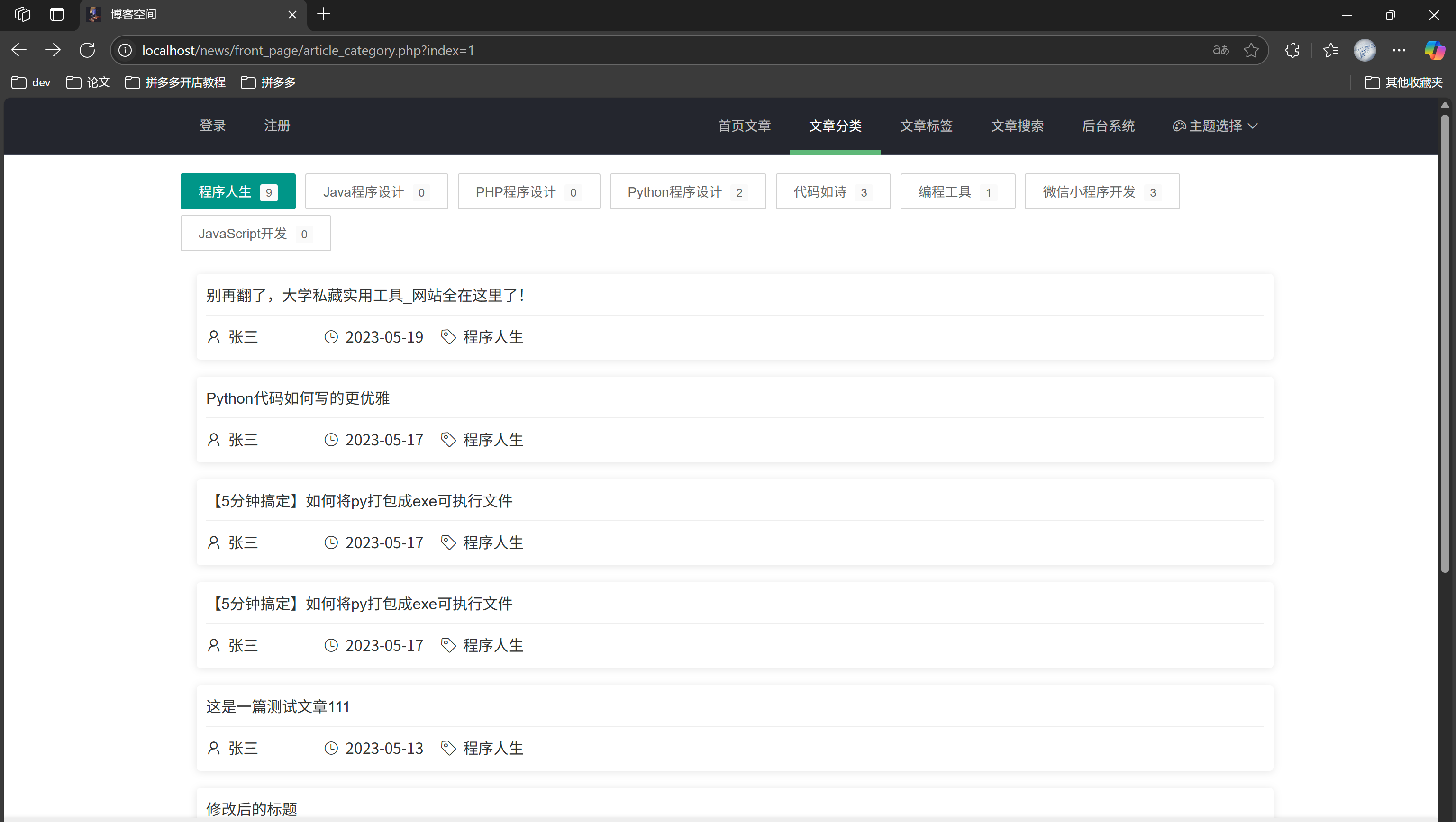Open workspaces icon in title bar
Screen dimensions: 1456x822
23,14
